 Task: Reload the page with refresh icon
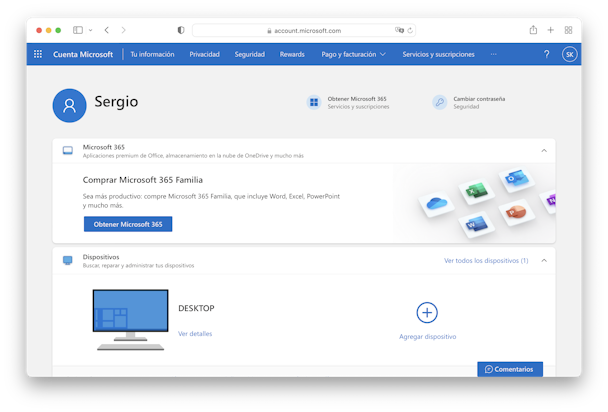[410, 30]
